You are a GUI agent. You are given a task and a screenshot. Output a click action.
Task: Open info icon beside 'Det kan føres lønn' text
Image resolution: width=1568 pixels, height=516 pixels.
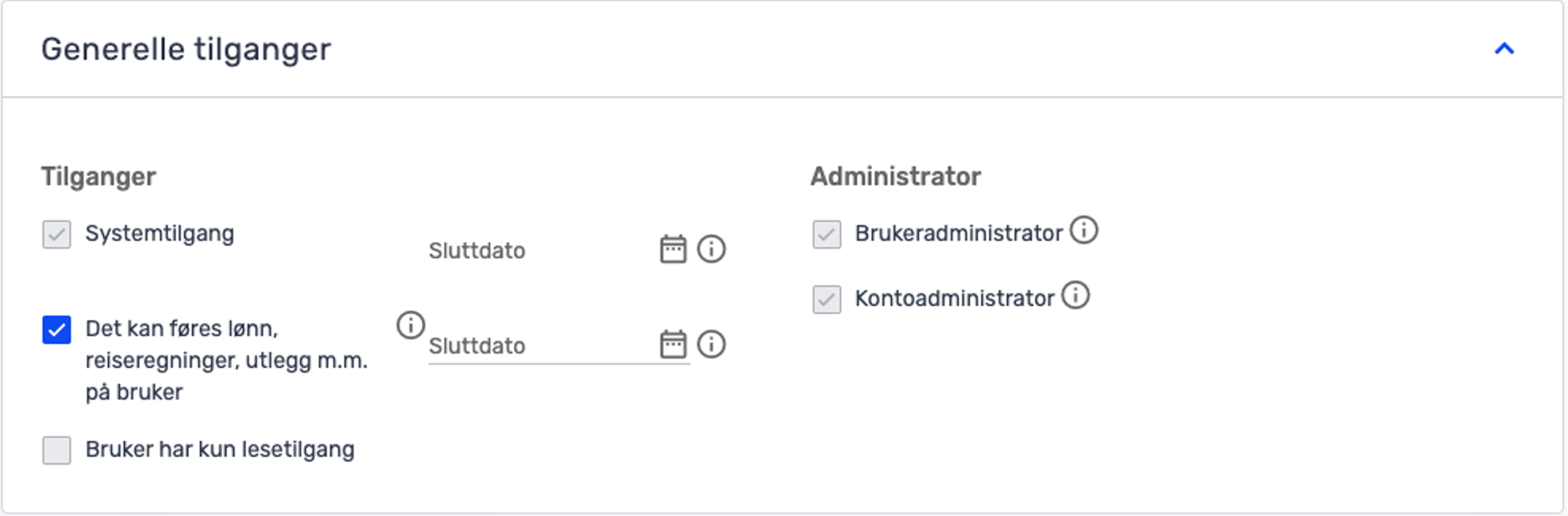(x=411, y=325)
